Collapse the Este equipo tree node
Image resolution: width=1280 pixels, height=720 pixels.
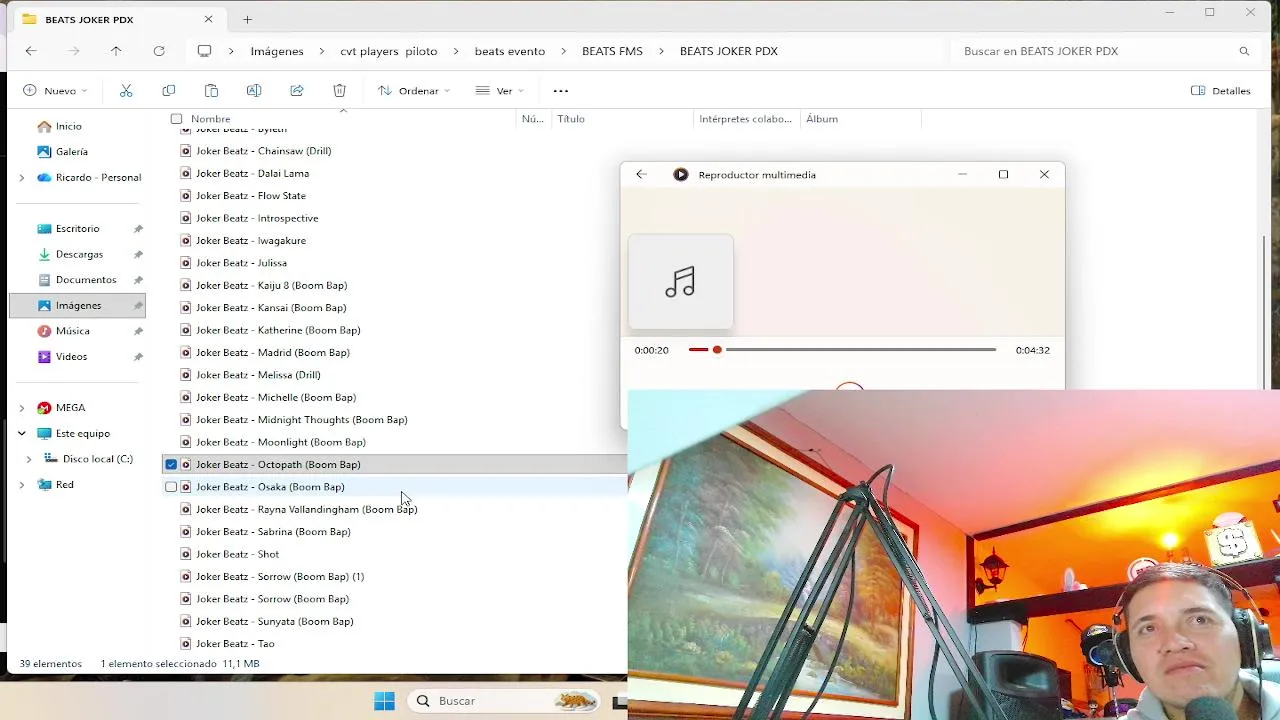(x=22, y=434)
